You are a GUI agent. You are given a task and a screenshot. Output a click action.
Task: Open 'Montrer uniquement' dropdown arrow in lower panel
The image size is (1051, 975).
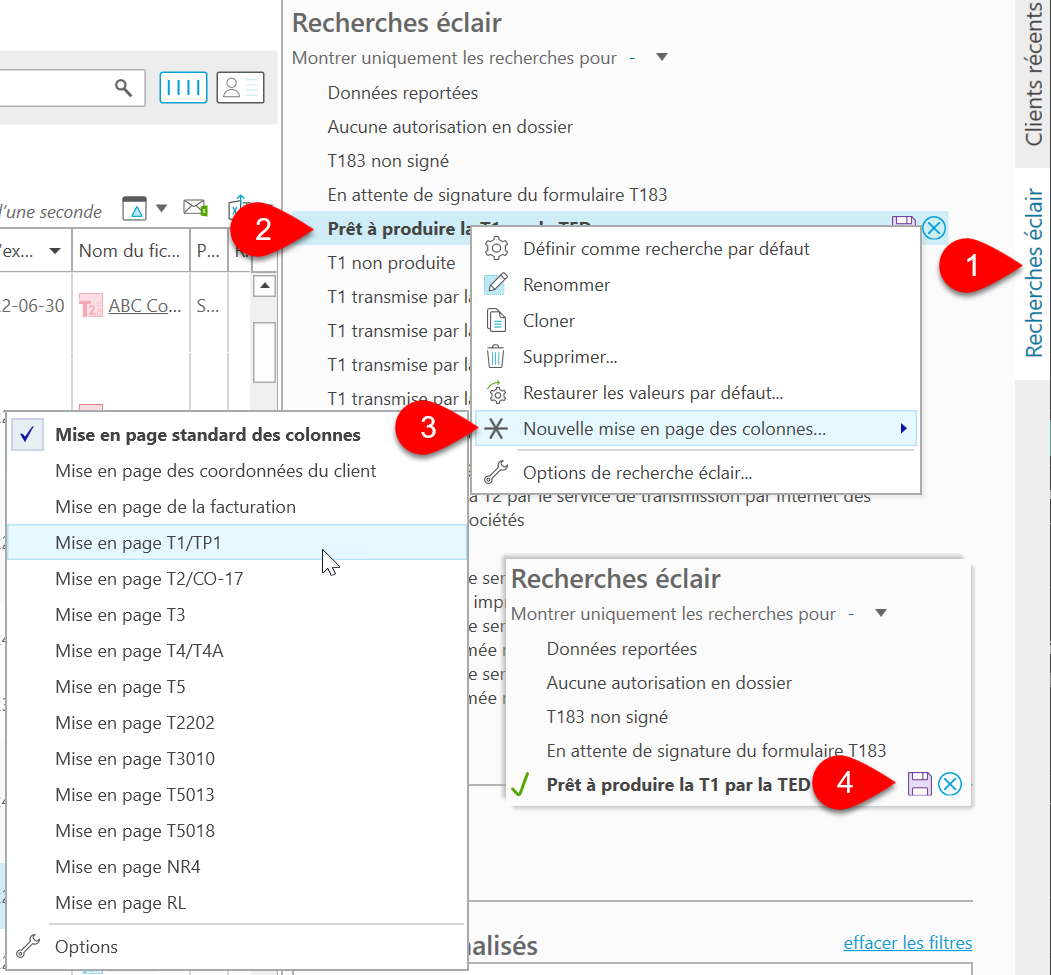coord(881,613)
